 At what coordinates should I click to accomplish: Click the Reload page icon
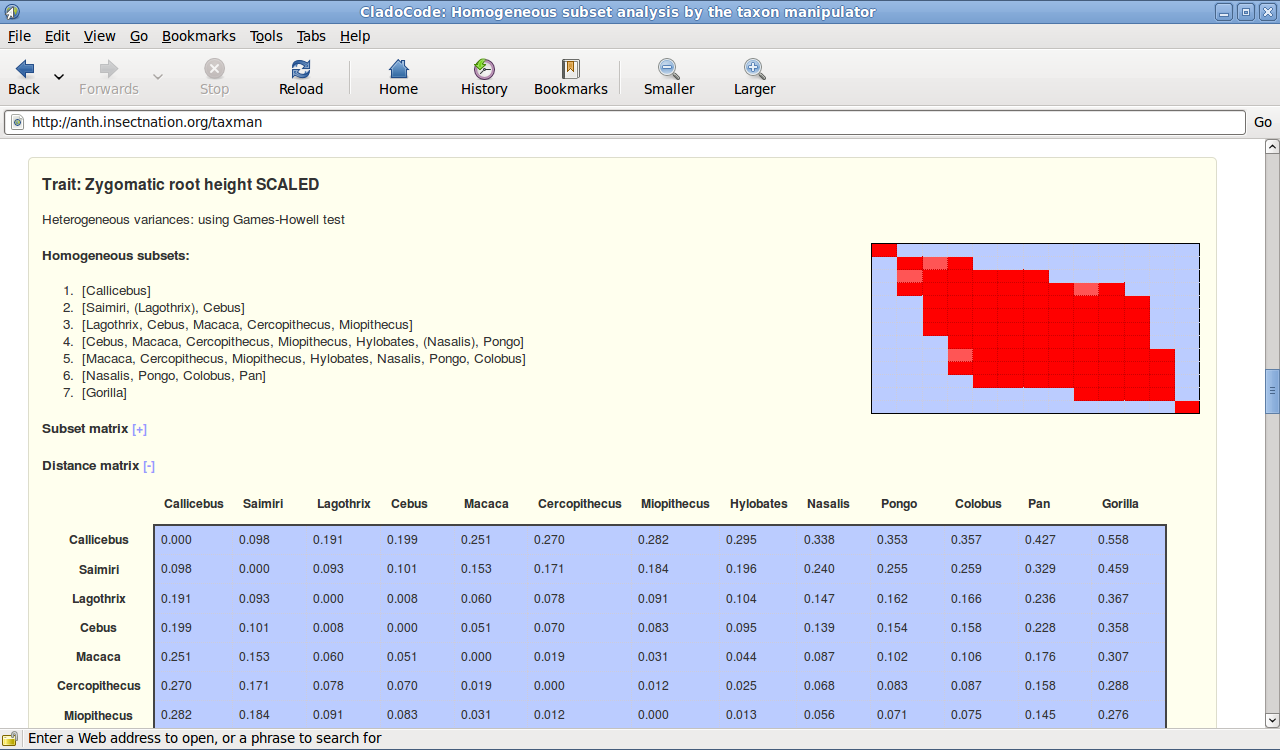[301, 69]
